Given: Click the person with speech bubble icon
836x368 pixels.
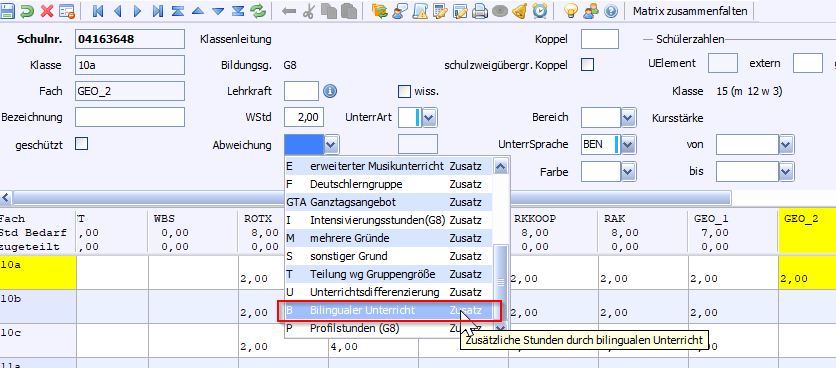Looking at the screenshot, I should (x=399, y=11).
